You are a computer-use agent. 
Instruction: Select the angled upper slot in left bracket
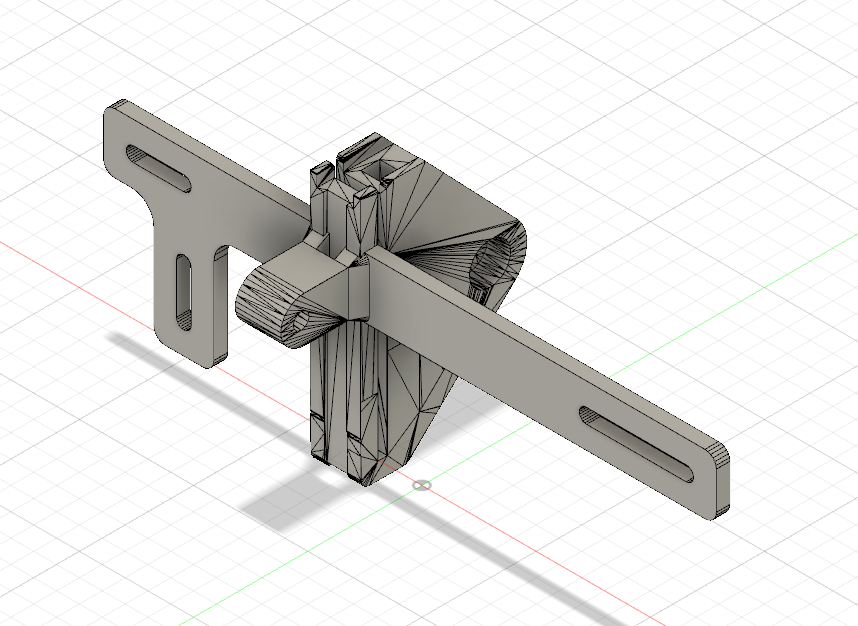(x=159, y=169)
